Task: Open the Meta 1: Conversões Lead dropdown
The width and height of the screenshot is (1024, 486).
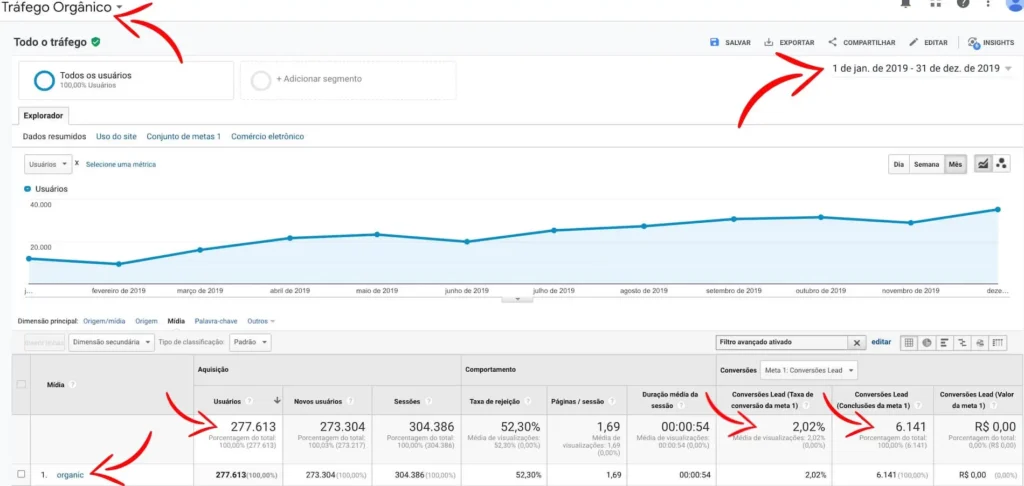Action: tap(808, 370)
